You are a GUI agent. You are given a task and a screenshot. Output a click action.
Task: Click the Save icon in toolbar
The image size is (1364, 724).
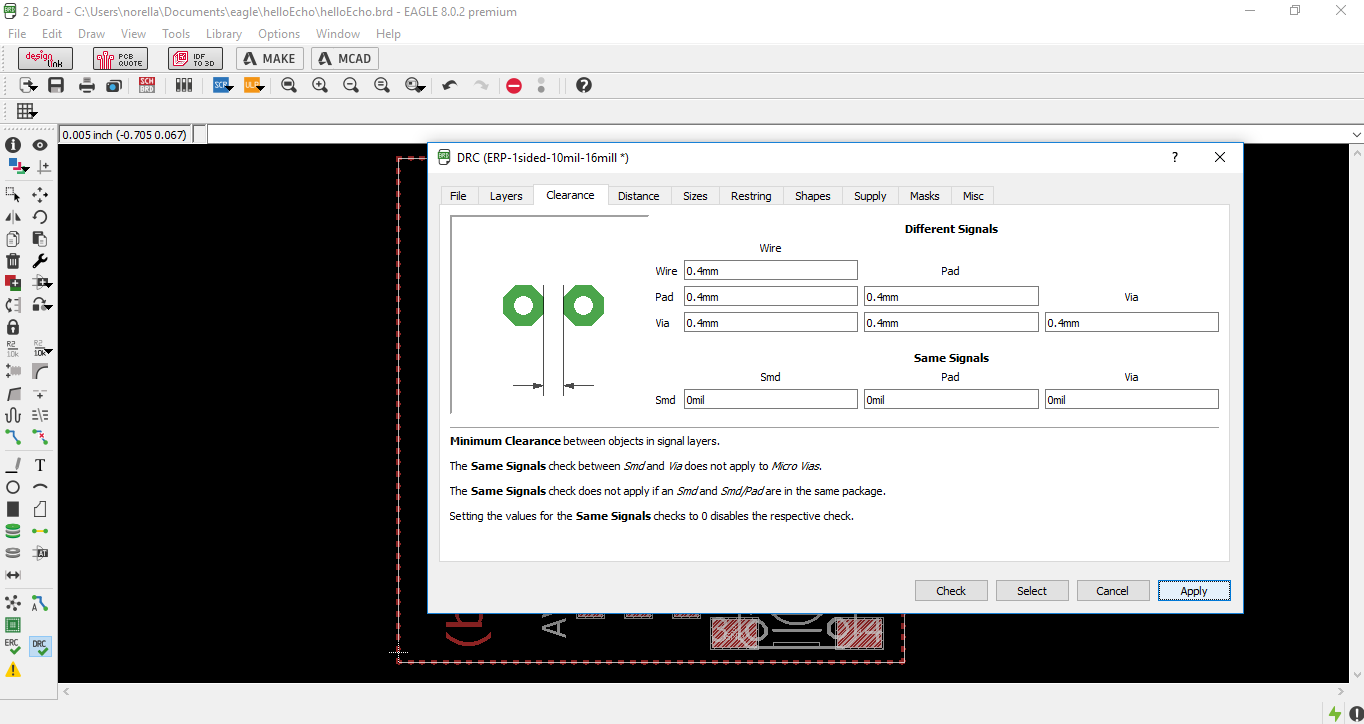pyautogui.click(x=56, y=85)
